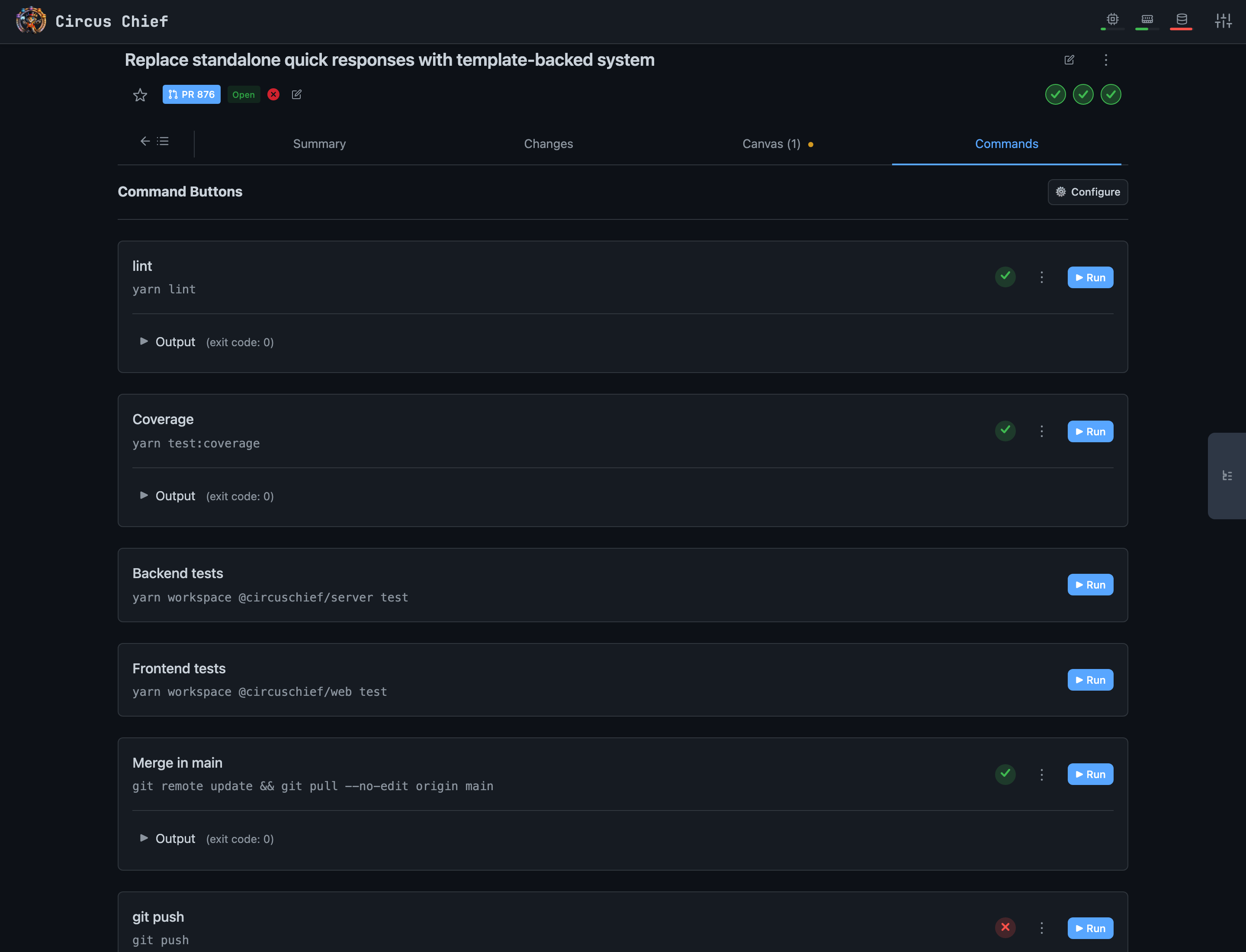
Task: Click git push failed status icon
Action: pos(1005,928)
